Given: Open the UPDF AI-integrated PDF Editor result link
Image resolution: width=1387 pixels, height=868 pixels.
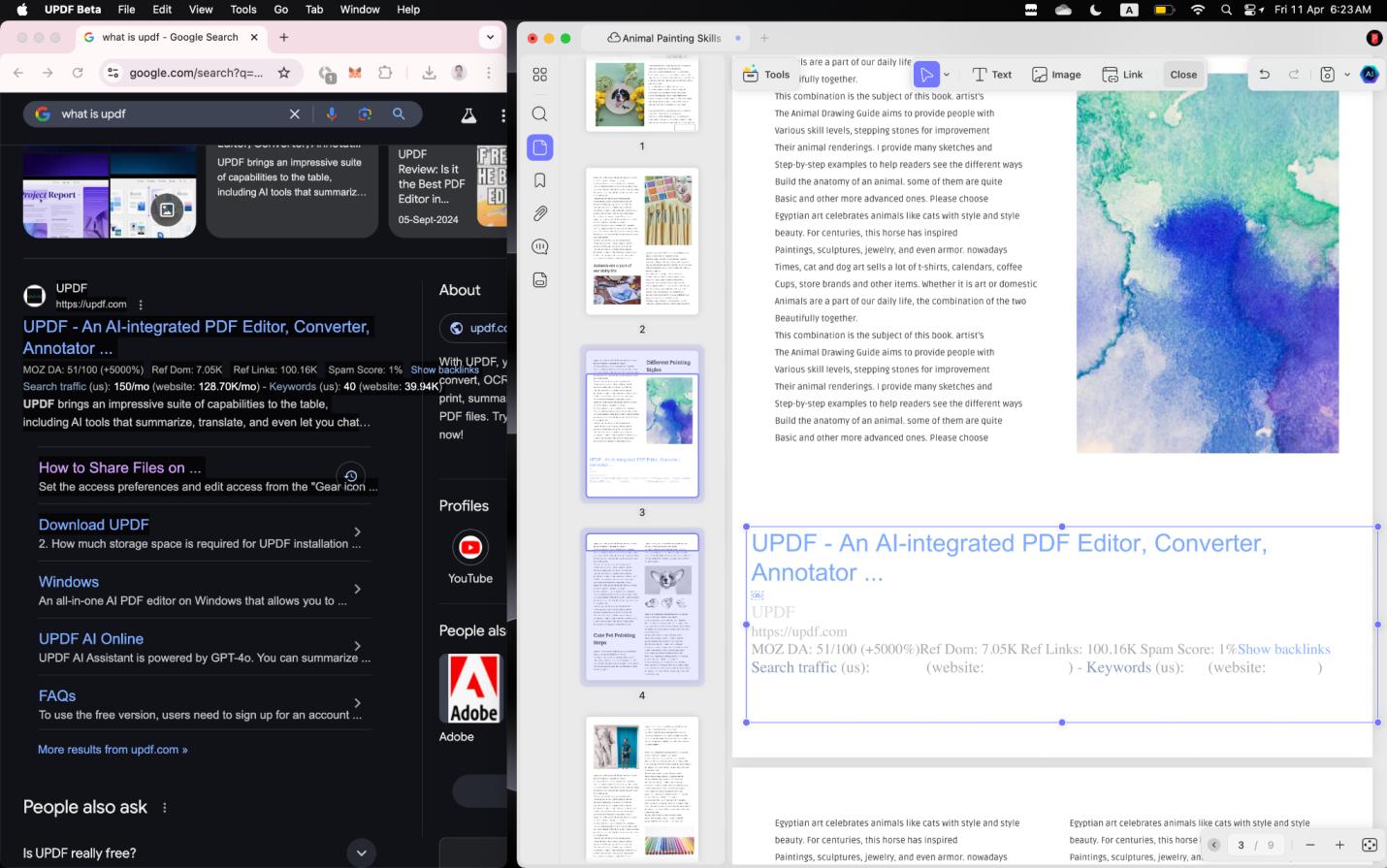Looking at the screenshot, I should (196, 338).
